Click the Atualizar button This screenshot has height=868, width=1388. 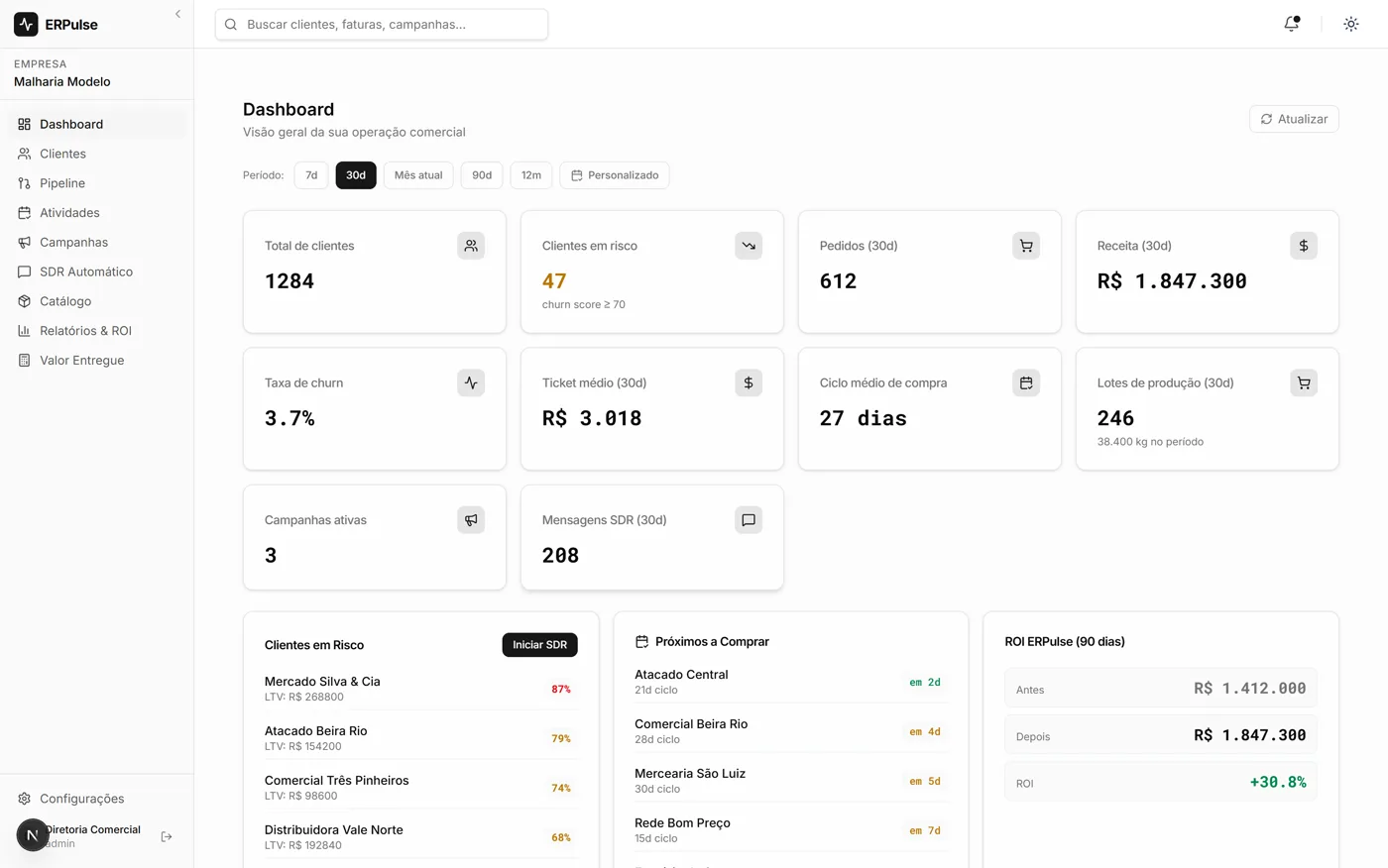[x=1294, y=119]
